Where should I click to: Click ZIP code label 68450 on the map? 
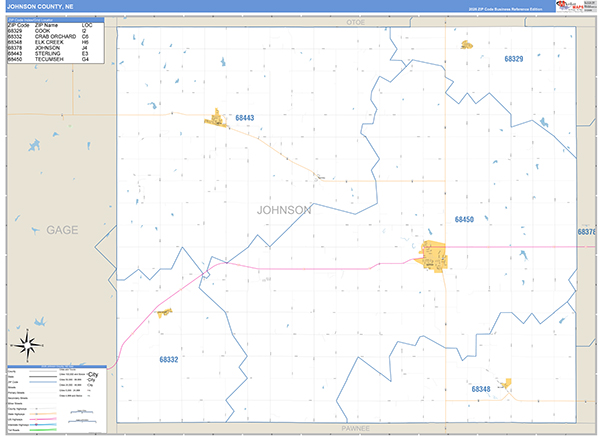pyautogui.click(x=464, y=219)
